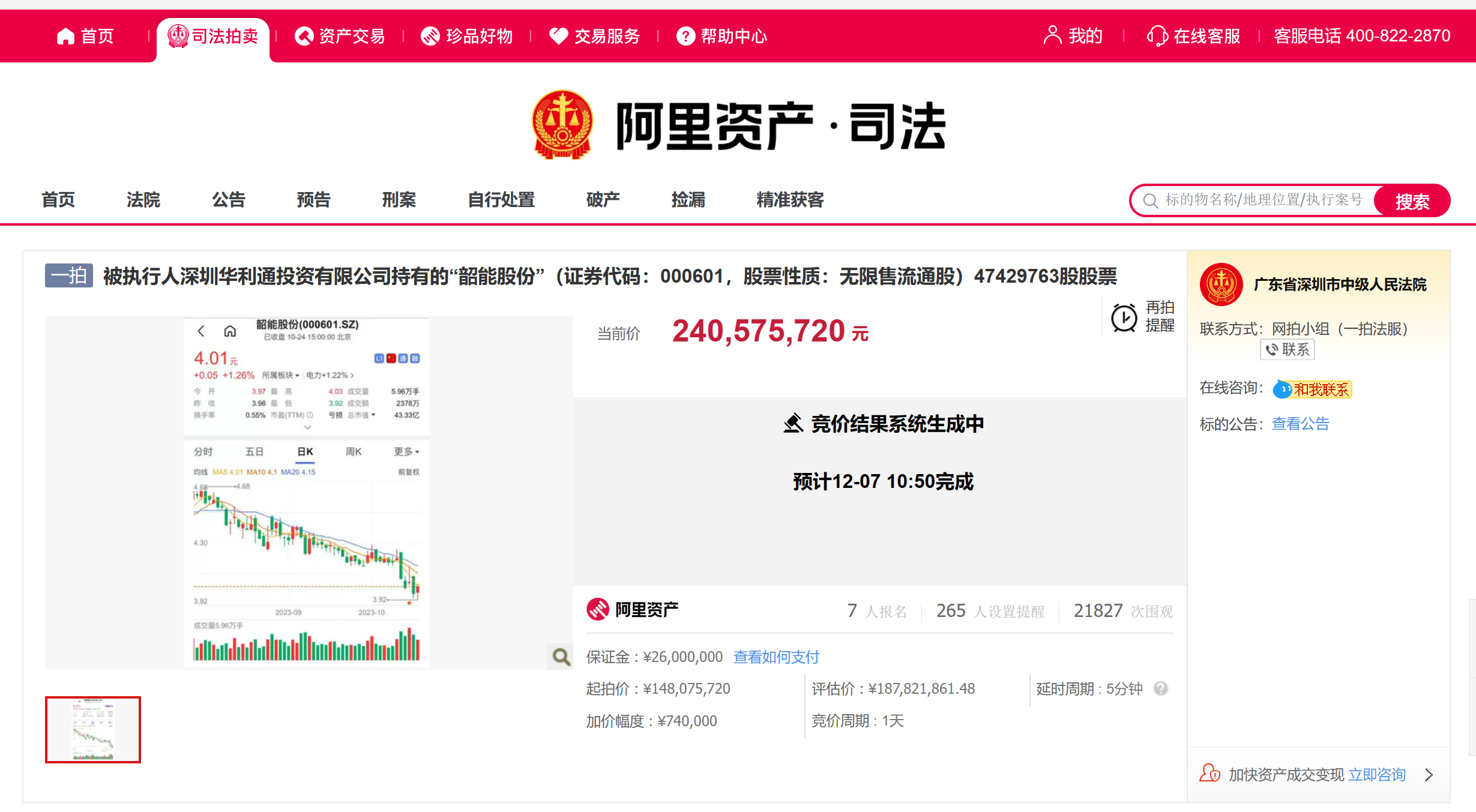Go to 刑案 in secondary navigation
The width and height of the screenshot is (1476, 812).
399,199
